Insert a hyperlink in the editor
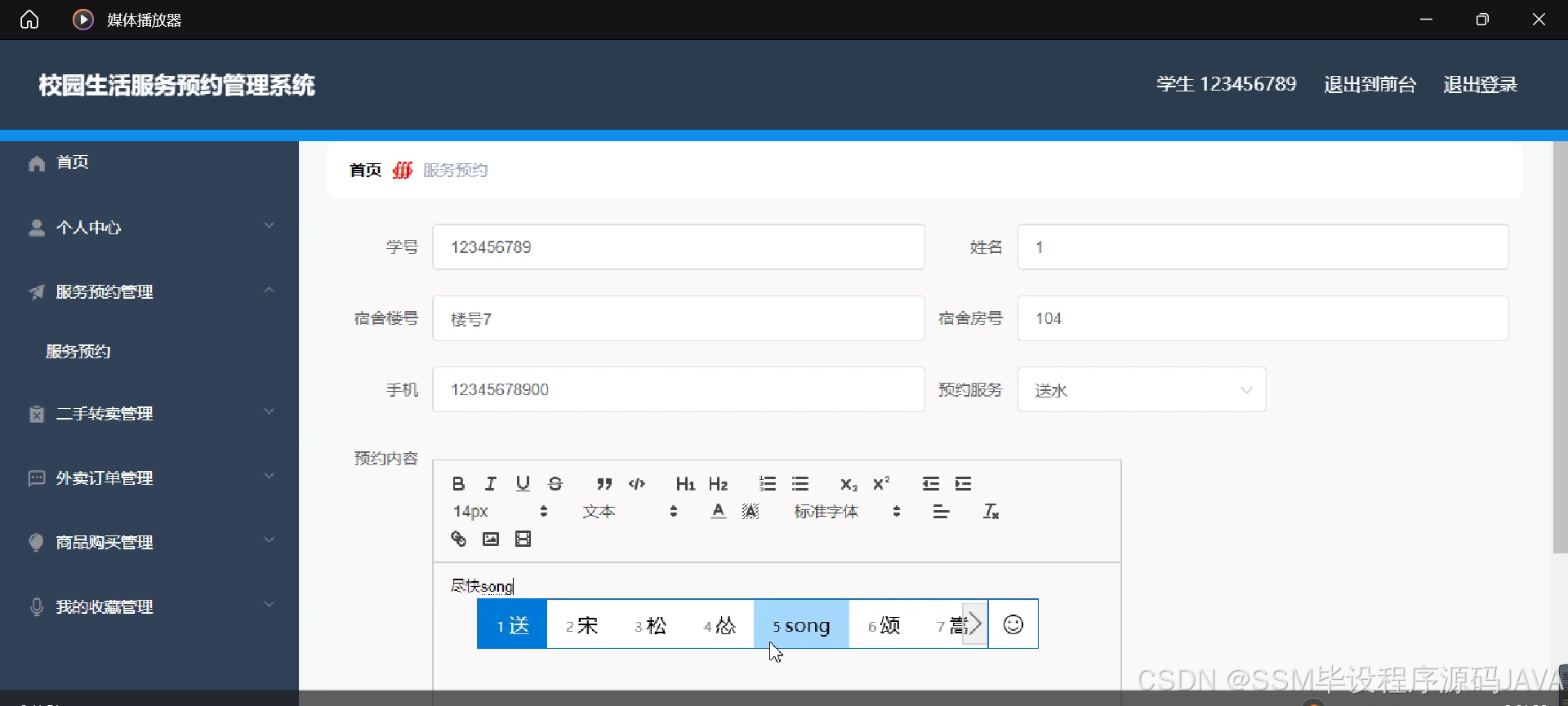This screenshot has width=1568, height=706. click(458, 539)
